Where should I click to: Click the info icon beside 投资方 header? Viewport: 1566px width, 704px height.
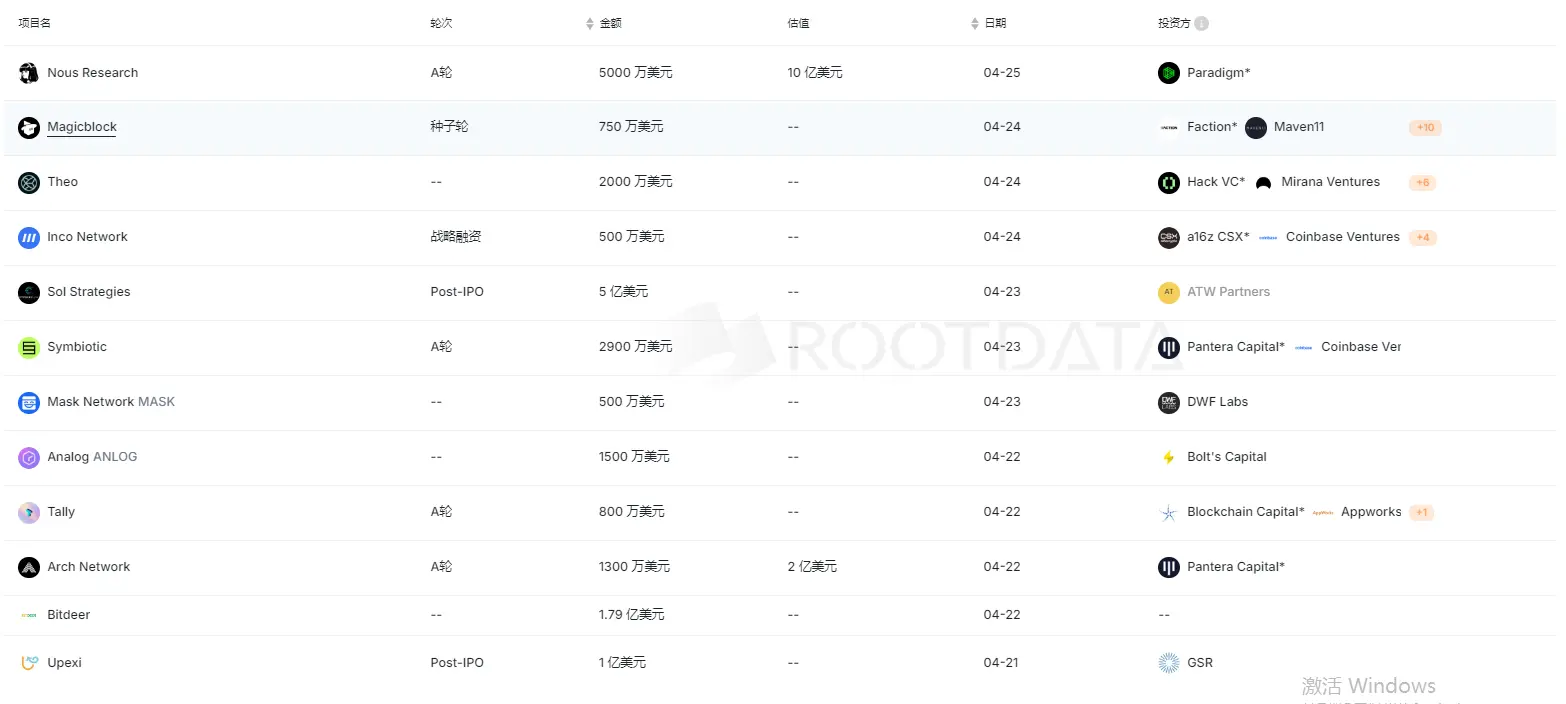tap(1203, 22)
